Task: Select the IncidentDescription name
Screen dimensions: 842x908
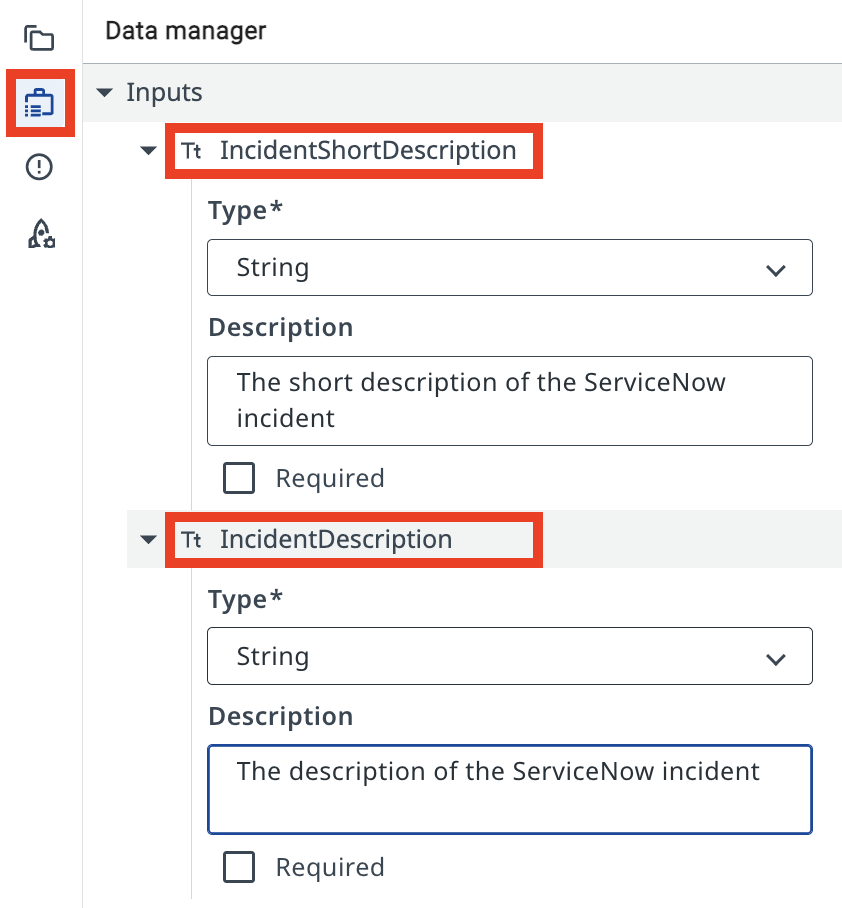Action: click(336, 540)
